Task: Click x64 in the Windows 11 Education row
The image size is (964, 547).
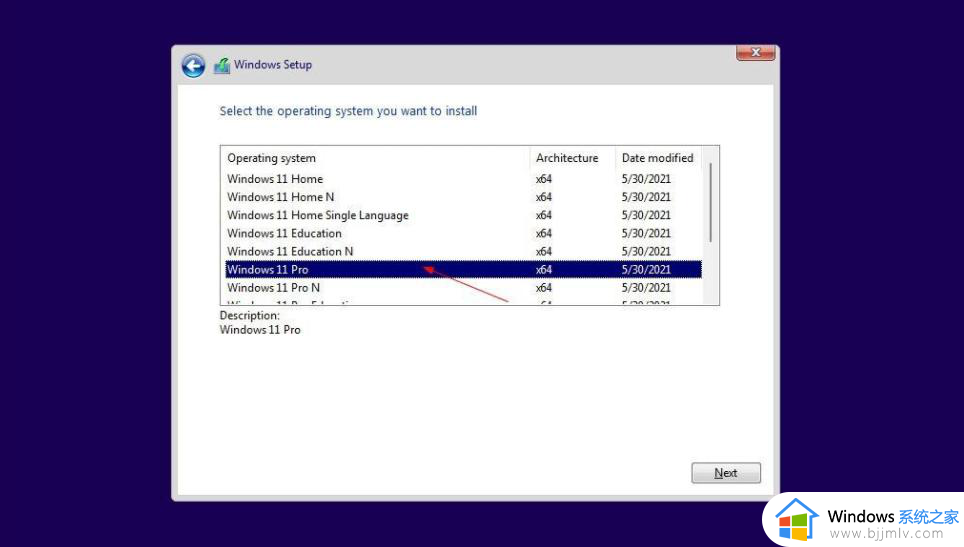Action: (543, 234)
